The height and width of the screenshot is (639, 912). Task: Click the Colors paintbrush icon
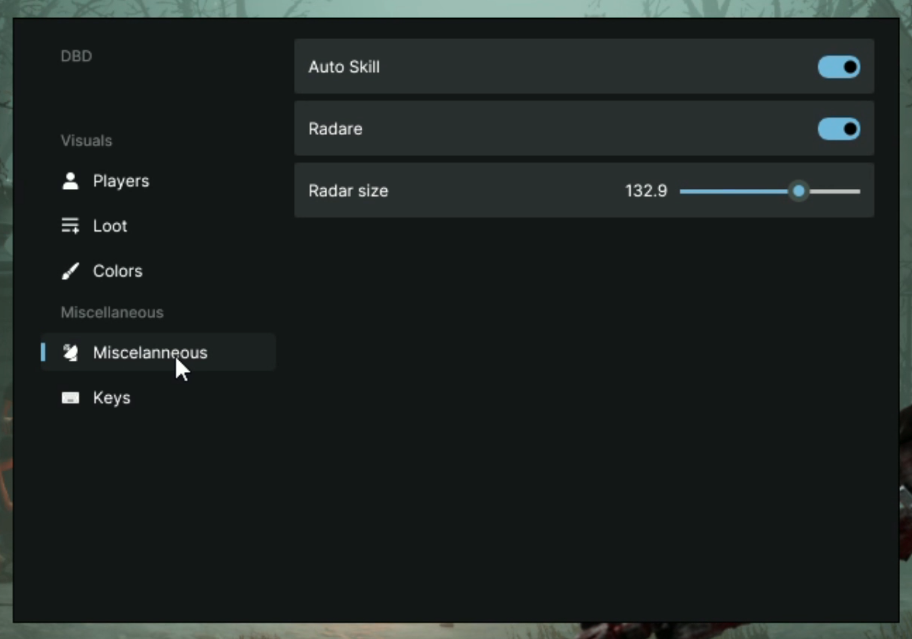[x=70, y=271]
